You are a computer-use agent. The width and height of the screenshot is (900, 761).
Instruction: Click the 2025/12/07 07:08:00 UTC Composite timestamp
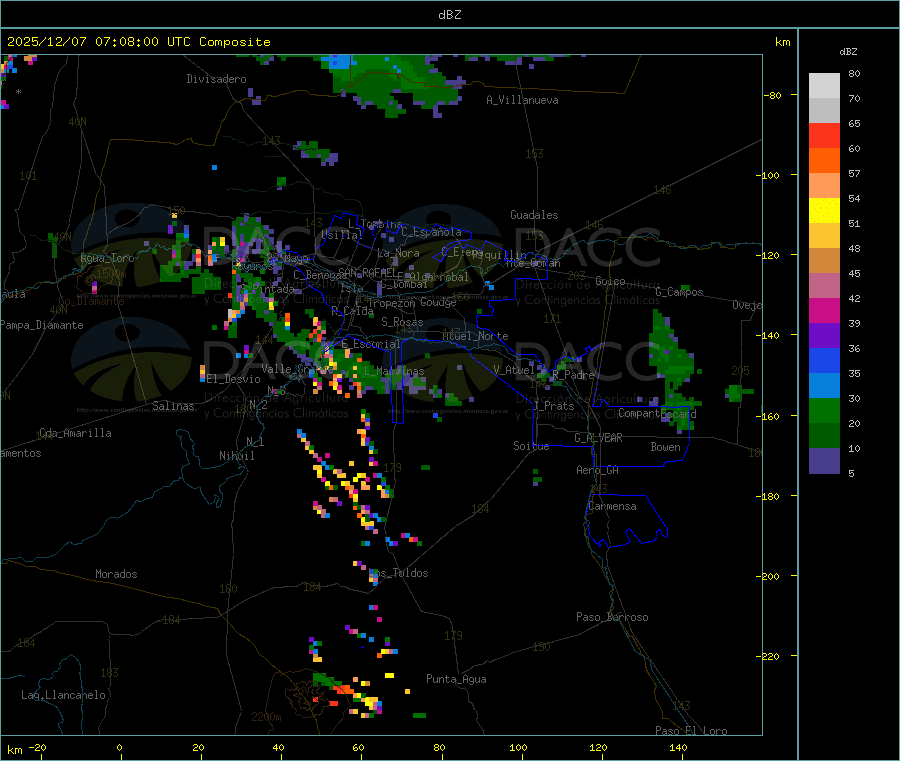[x=138, y=42]
